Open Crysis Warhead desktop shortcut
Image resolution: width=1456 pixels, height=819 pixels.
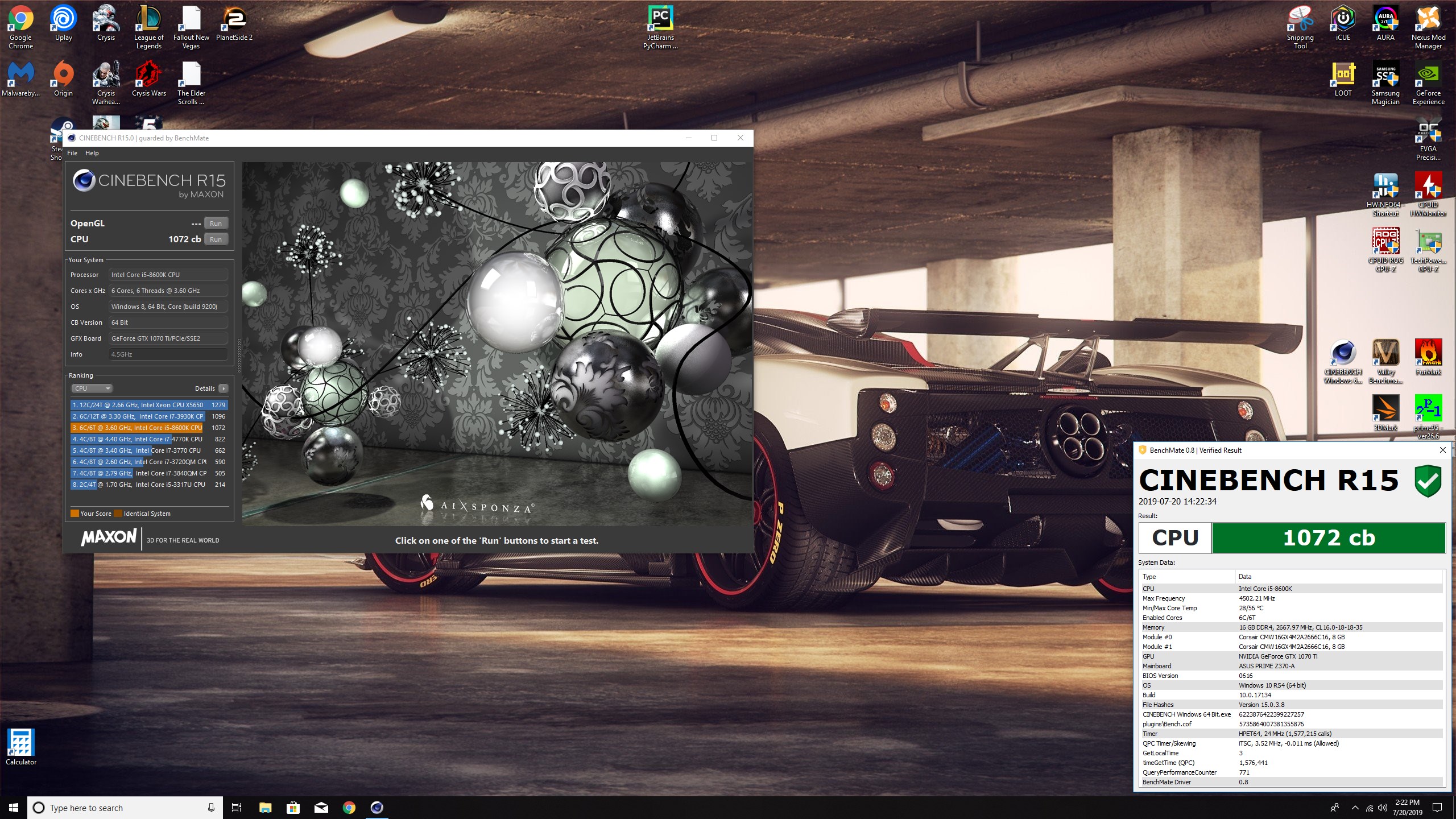point(106,83)
